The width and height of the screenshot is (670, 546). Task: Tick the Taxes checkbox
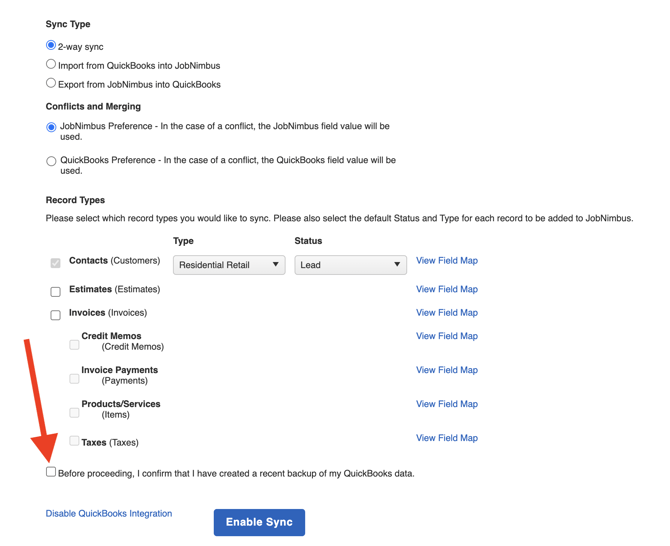point(74,440)
